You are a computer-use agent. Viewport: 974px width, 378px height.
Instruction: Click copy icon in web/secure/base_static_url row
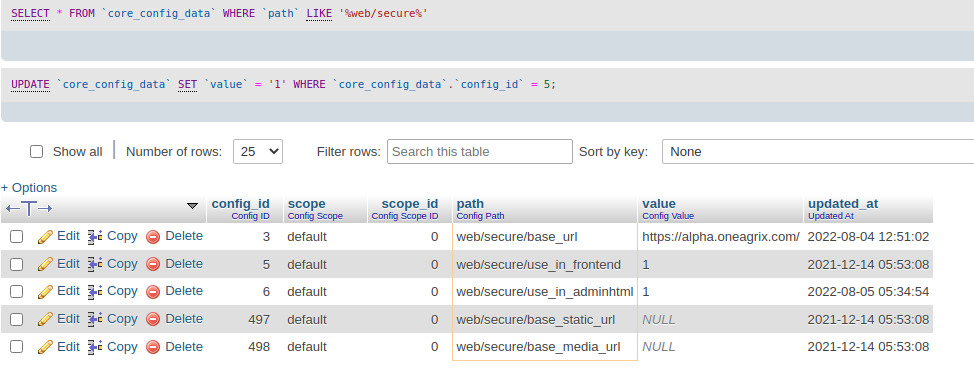coord(95,319)
